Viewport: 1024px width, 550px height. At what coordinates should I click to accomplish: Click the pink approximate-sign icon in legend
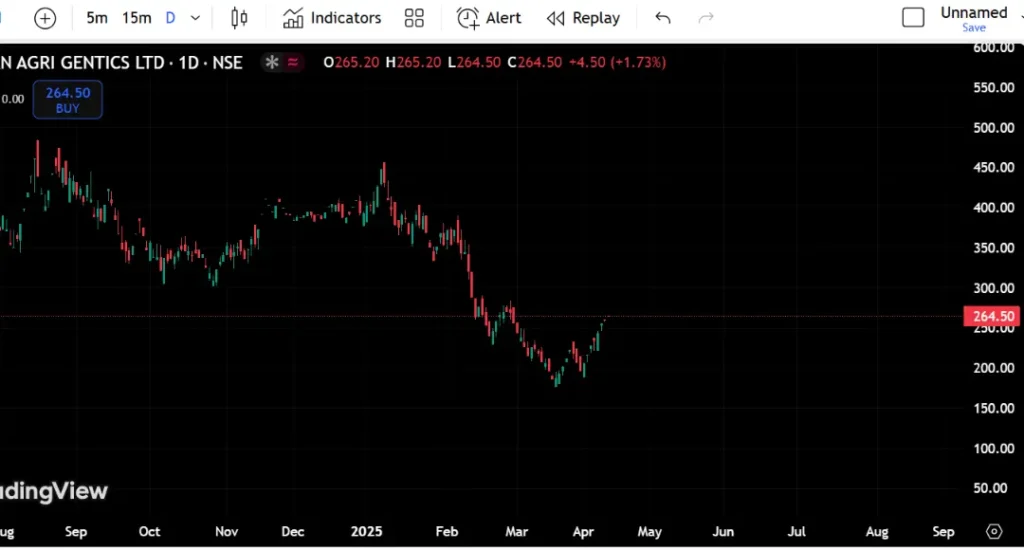pos(293,62)
